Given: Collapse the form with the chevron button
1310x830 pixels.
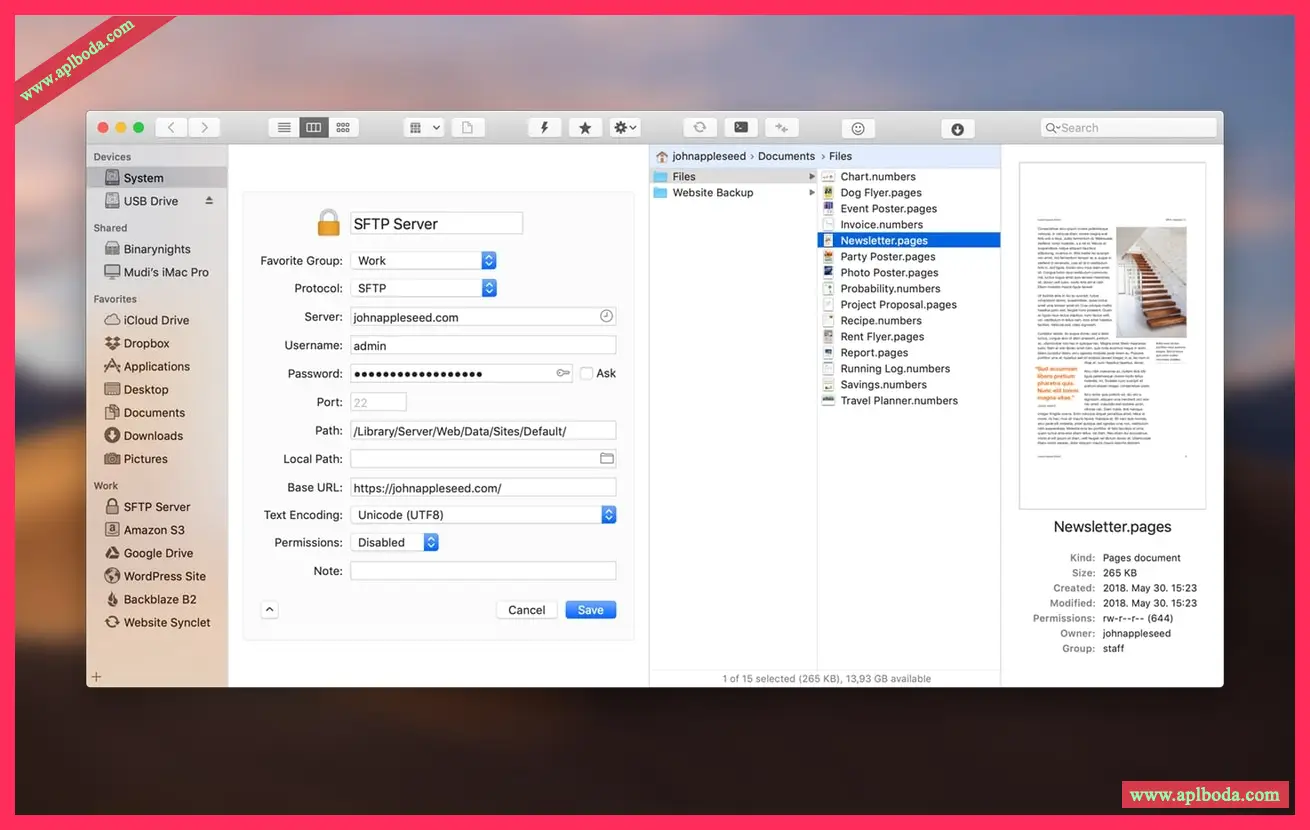Looking at the screenshot, I should (269, 609).
